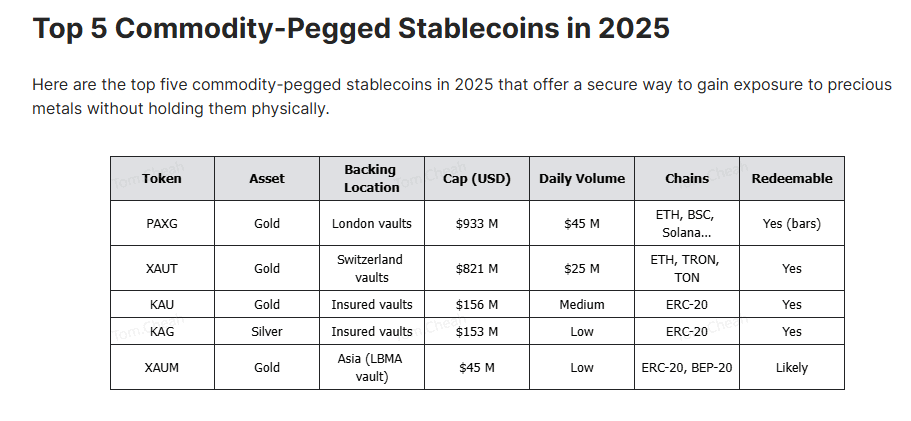This screenshot has width=911, height=421.
Task: Select the Silver asset cell
Action: tap(267, 331)
